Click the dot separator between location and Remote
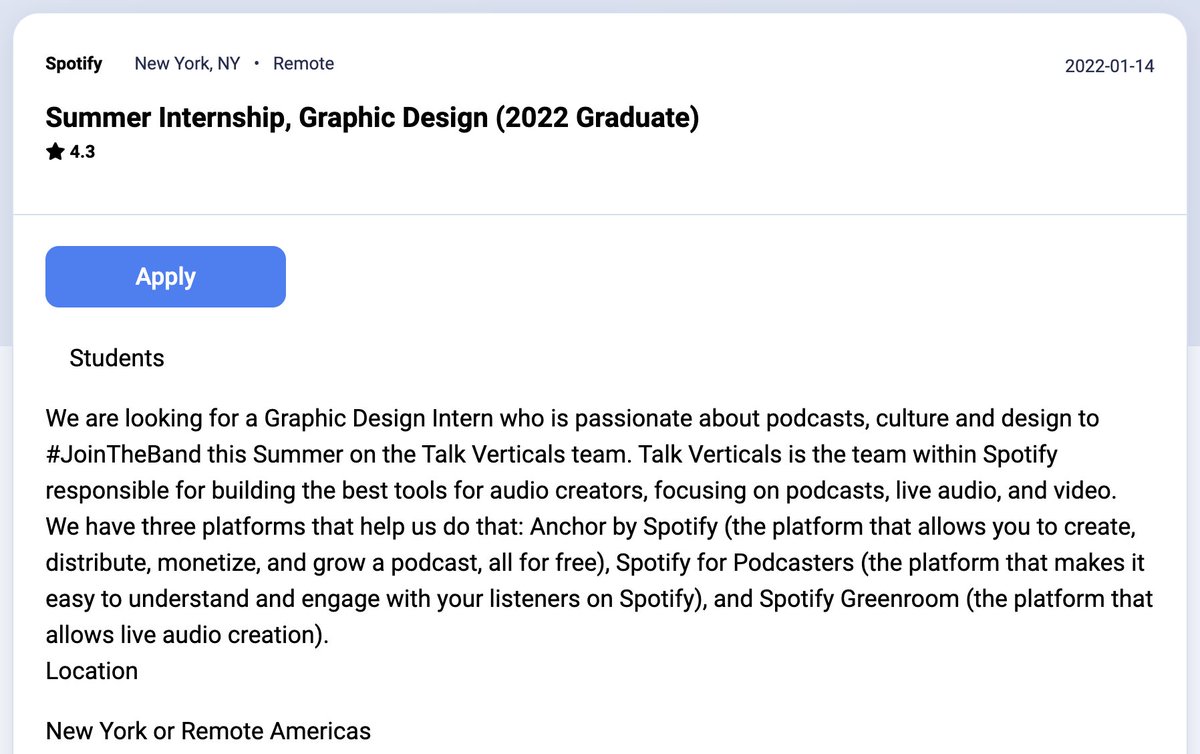 click(256, 62)
